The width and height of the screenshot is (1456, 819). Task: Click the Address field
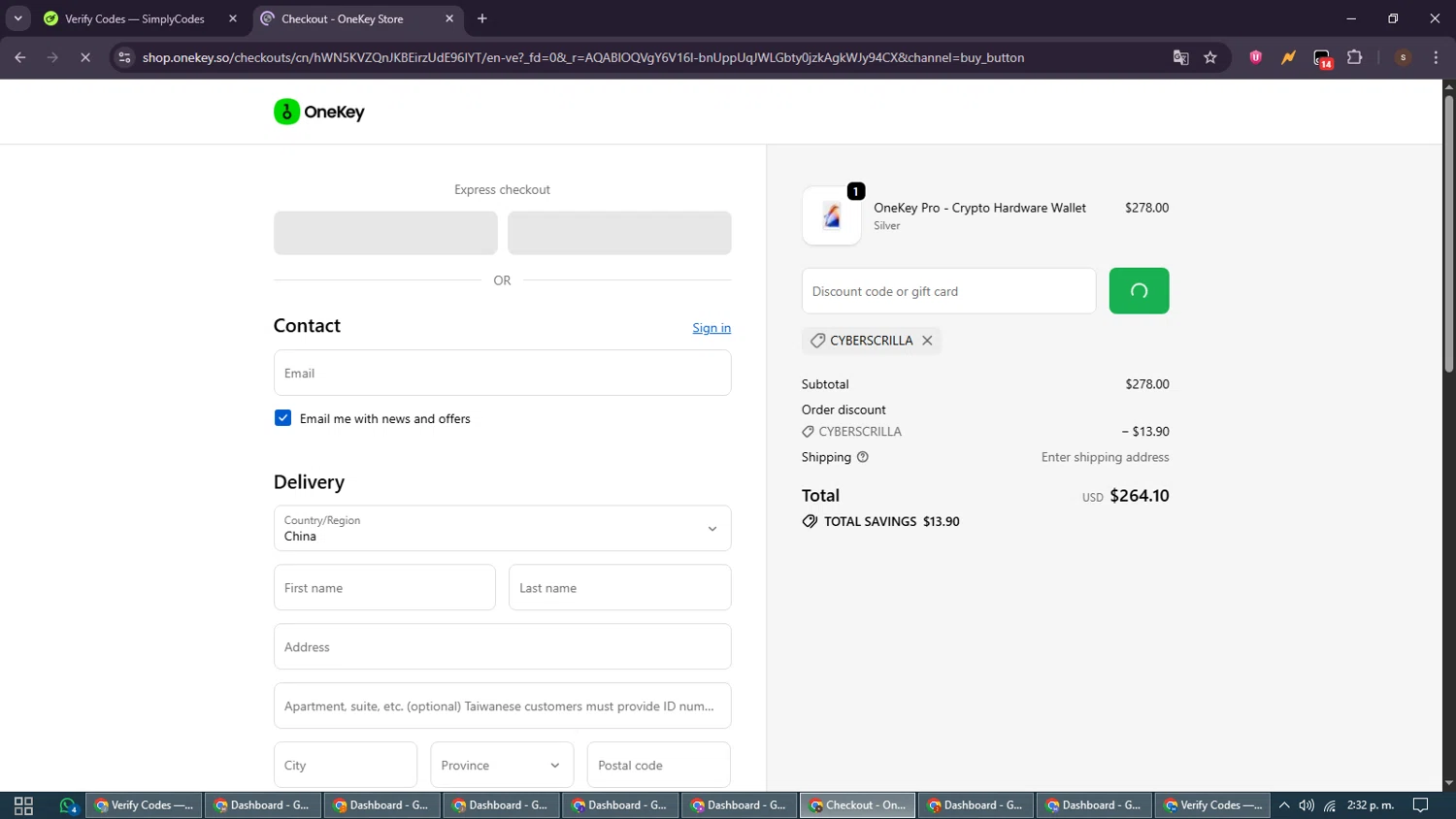[x=502, y=646]
